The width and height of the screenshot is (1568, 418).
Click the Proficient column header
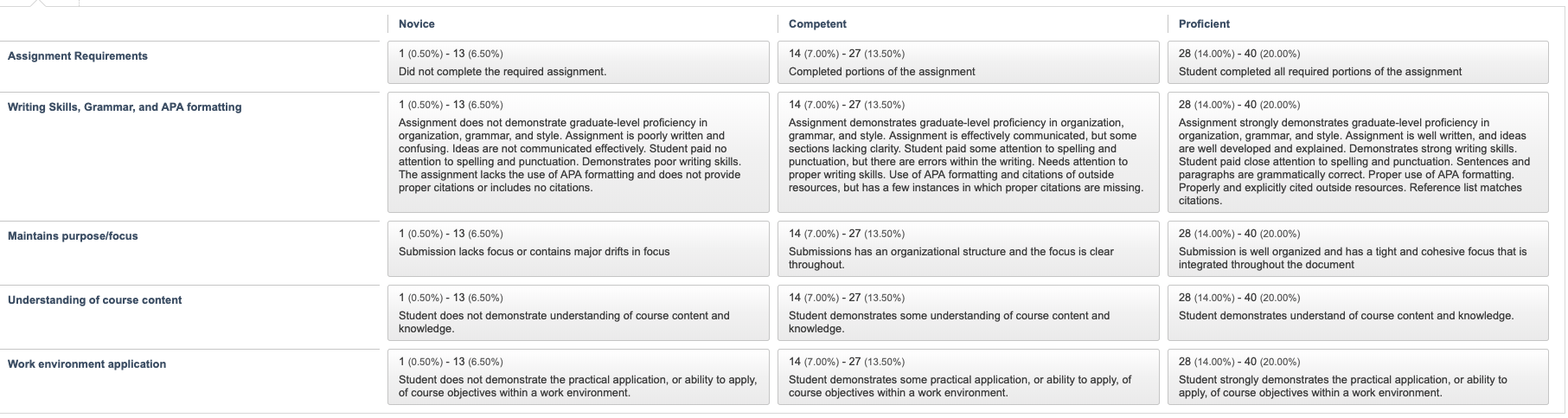1204,24
